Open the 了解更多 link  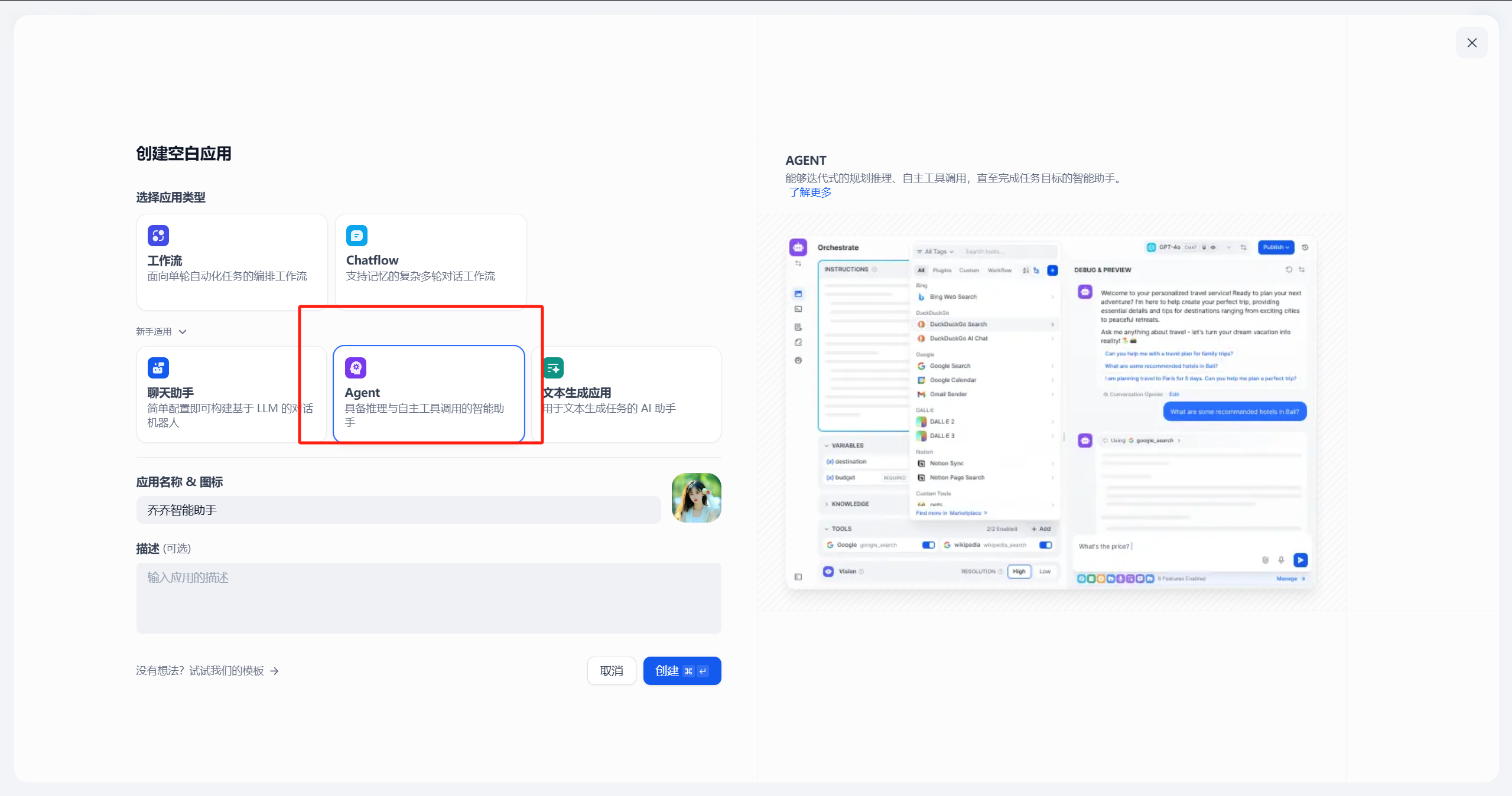coord(810,193)
